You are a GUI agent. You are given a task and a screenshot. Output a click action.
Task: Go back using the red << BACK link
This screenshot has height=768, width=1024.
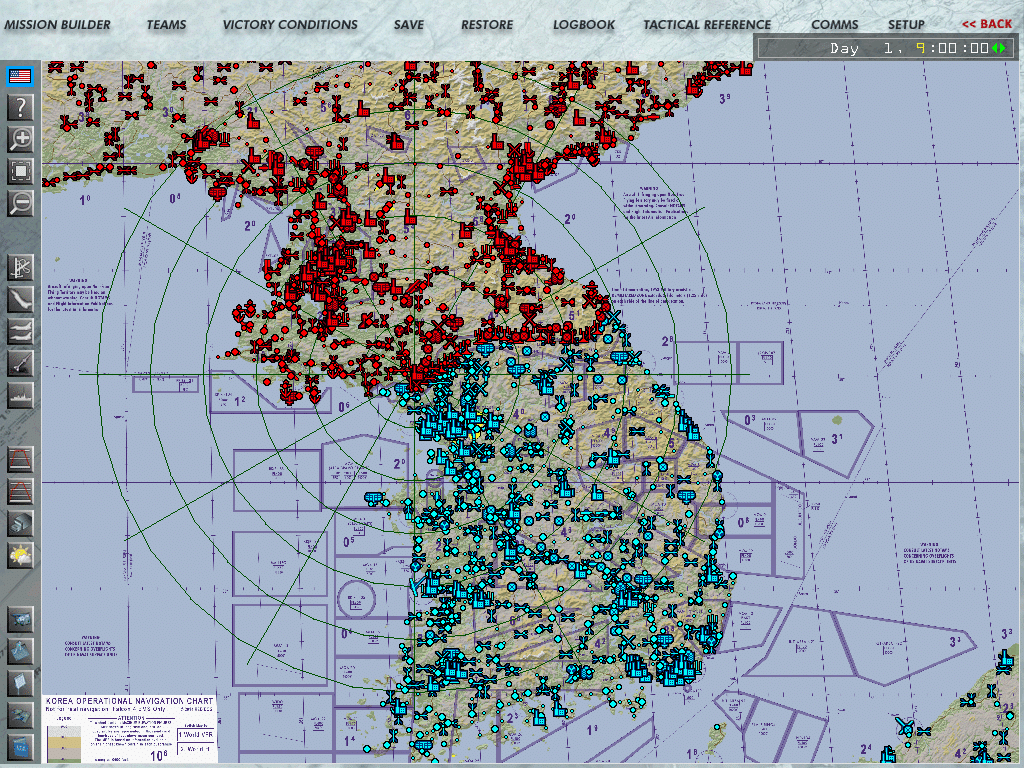pyautogui.click(x=987, y=24)
